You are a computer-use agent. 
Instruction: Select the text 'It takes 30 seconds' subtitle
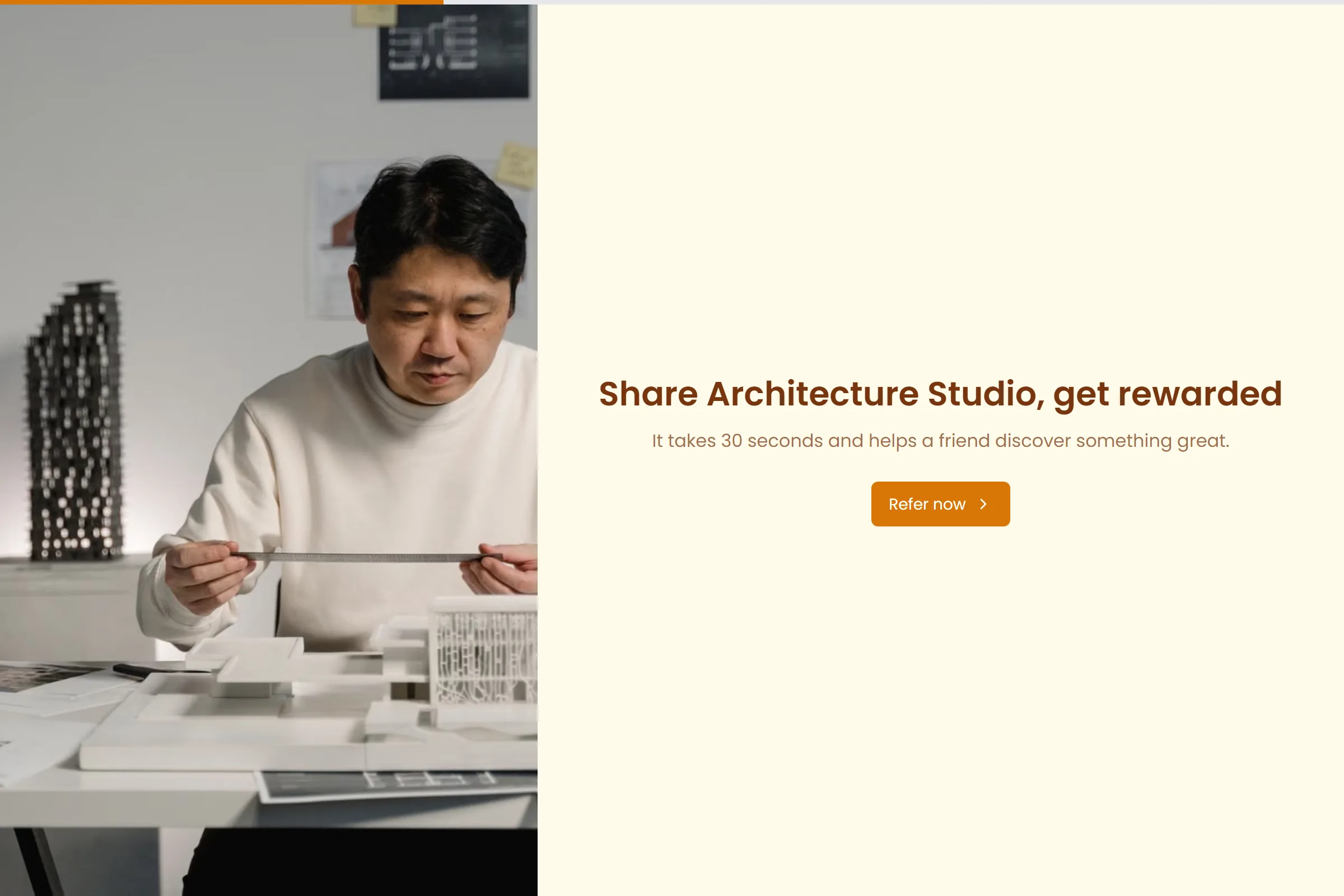coord(940,441)
